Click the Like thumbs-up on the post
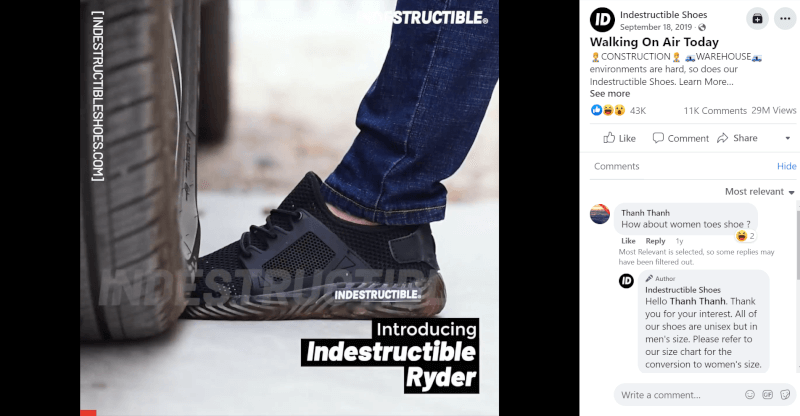The image size is (800, 416). 609,138
